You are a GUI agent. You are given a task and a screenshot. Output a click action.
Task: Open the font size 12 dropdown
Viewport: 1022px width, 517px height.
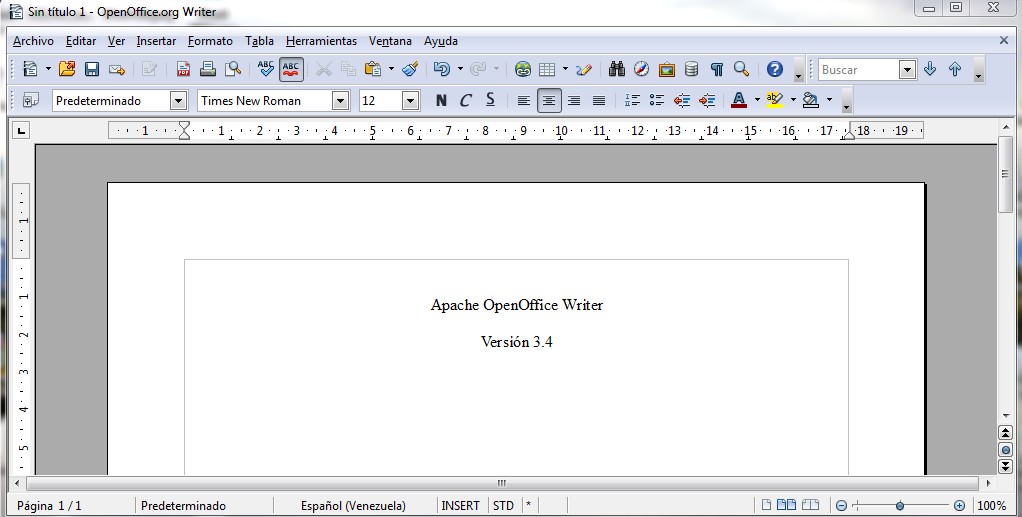tap(410, 100)
